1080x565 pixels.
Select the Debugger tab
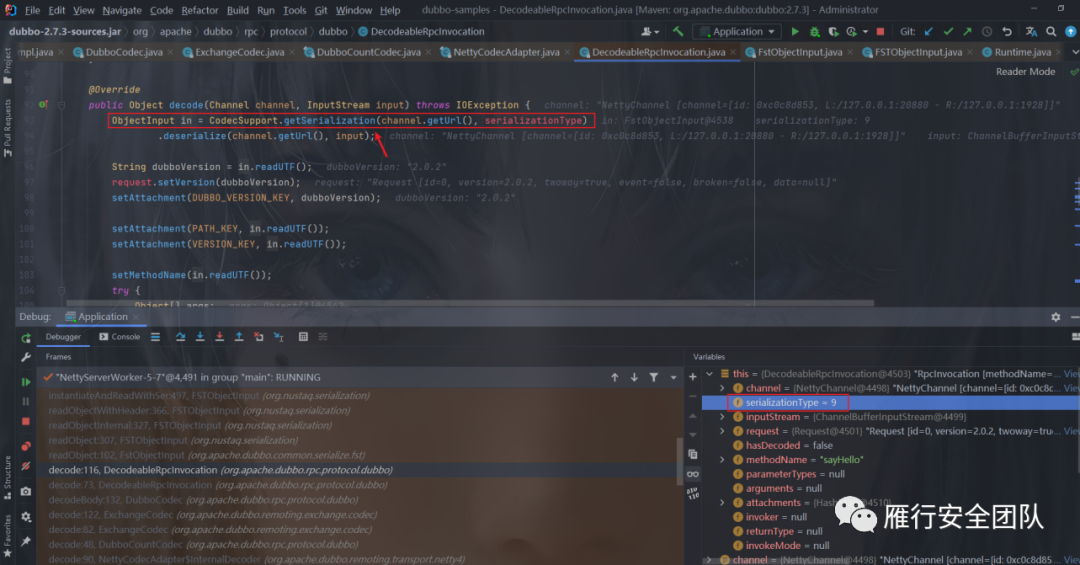point(63,337)
